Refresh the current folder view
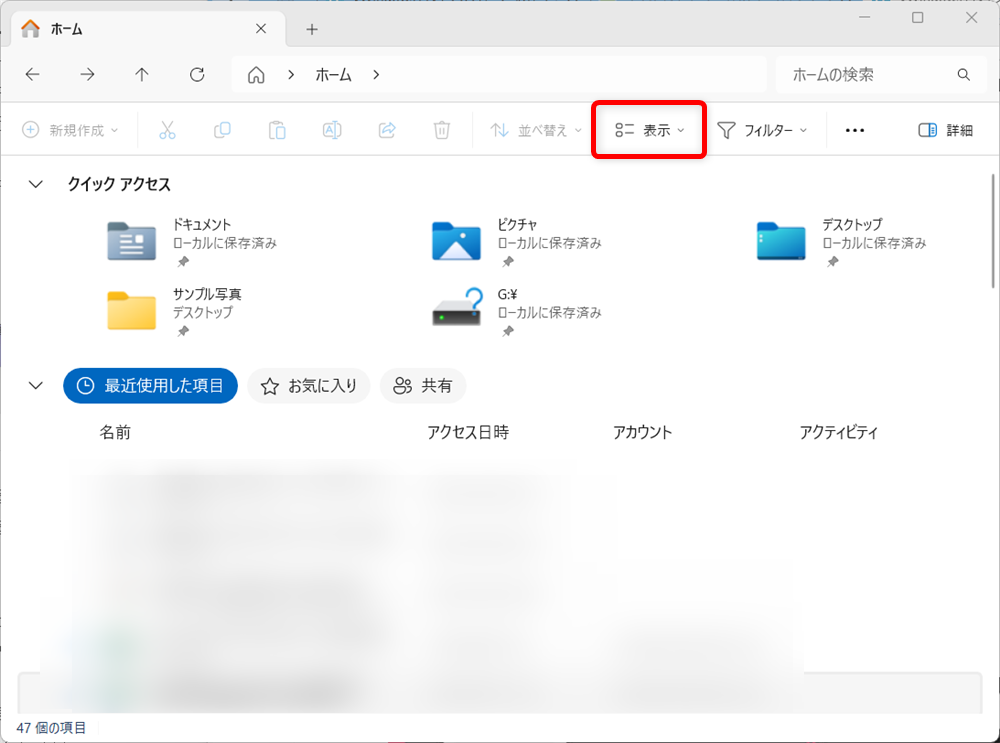This screenshot has height=743, width=1000. pos(197,74)
